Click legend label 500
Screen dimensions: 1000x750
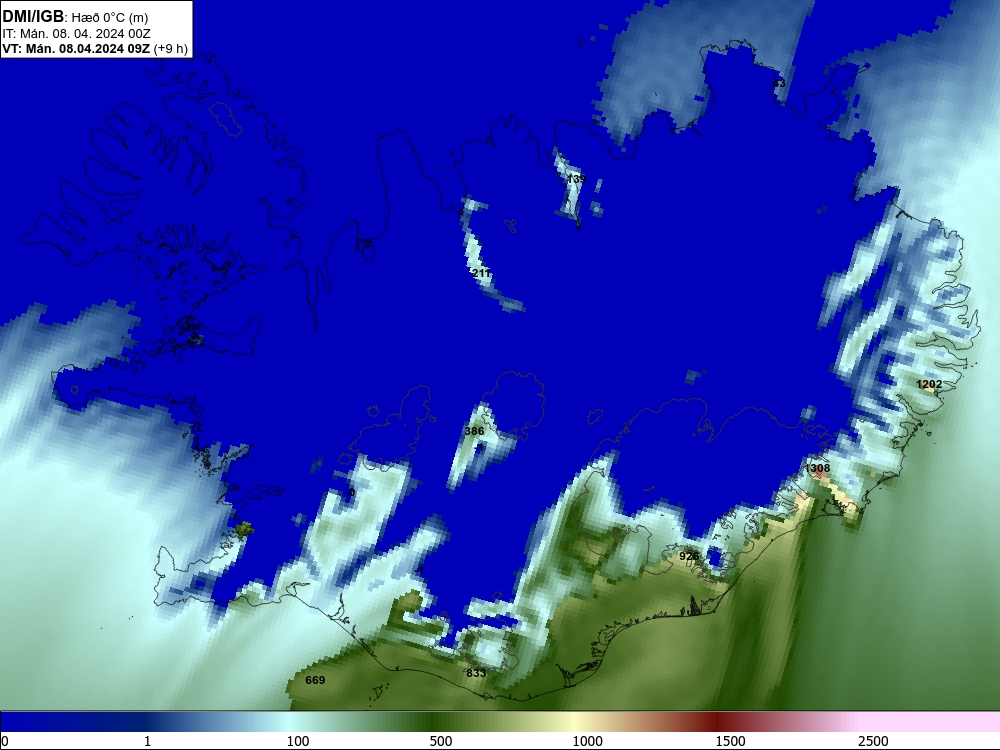(441, 741)
